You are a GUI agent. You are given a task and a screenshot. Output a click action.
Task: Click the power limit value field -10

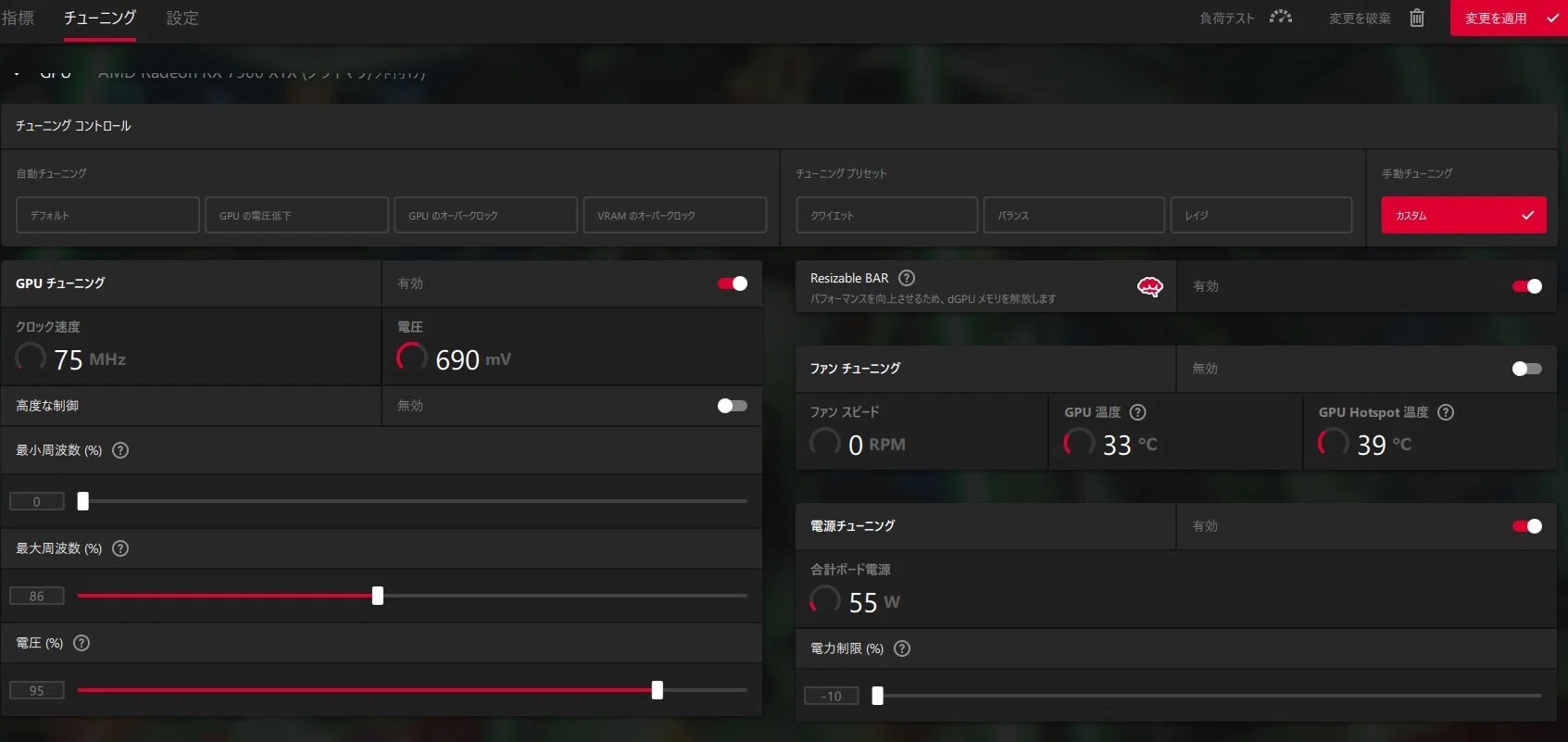(x=832, y=696)
